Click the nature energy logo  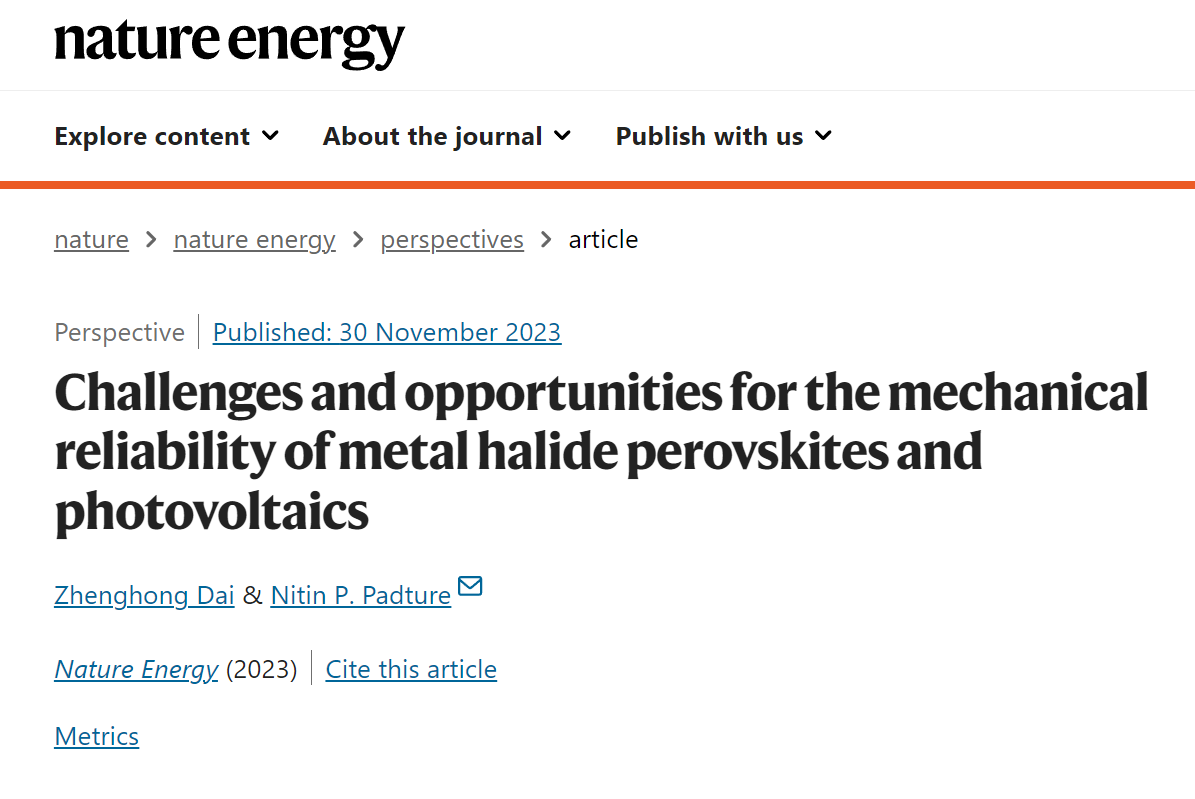click(229, 43)
